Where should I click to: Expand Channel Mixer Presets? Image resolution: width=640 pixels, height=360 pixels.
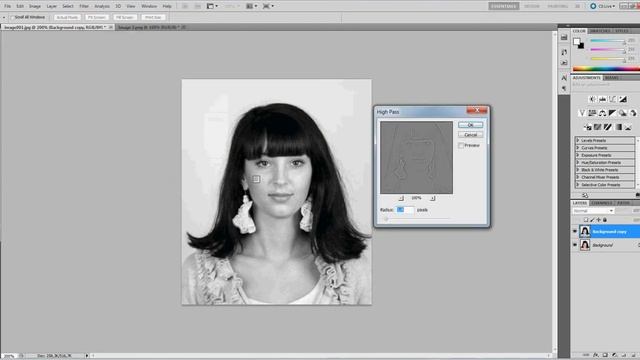click(x=578, y=177)
